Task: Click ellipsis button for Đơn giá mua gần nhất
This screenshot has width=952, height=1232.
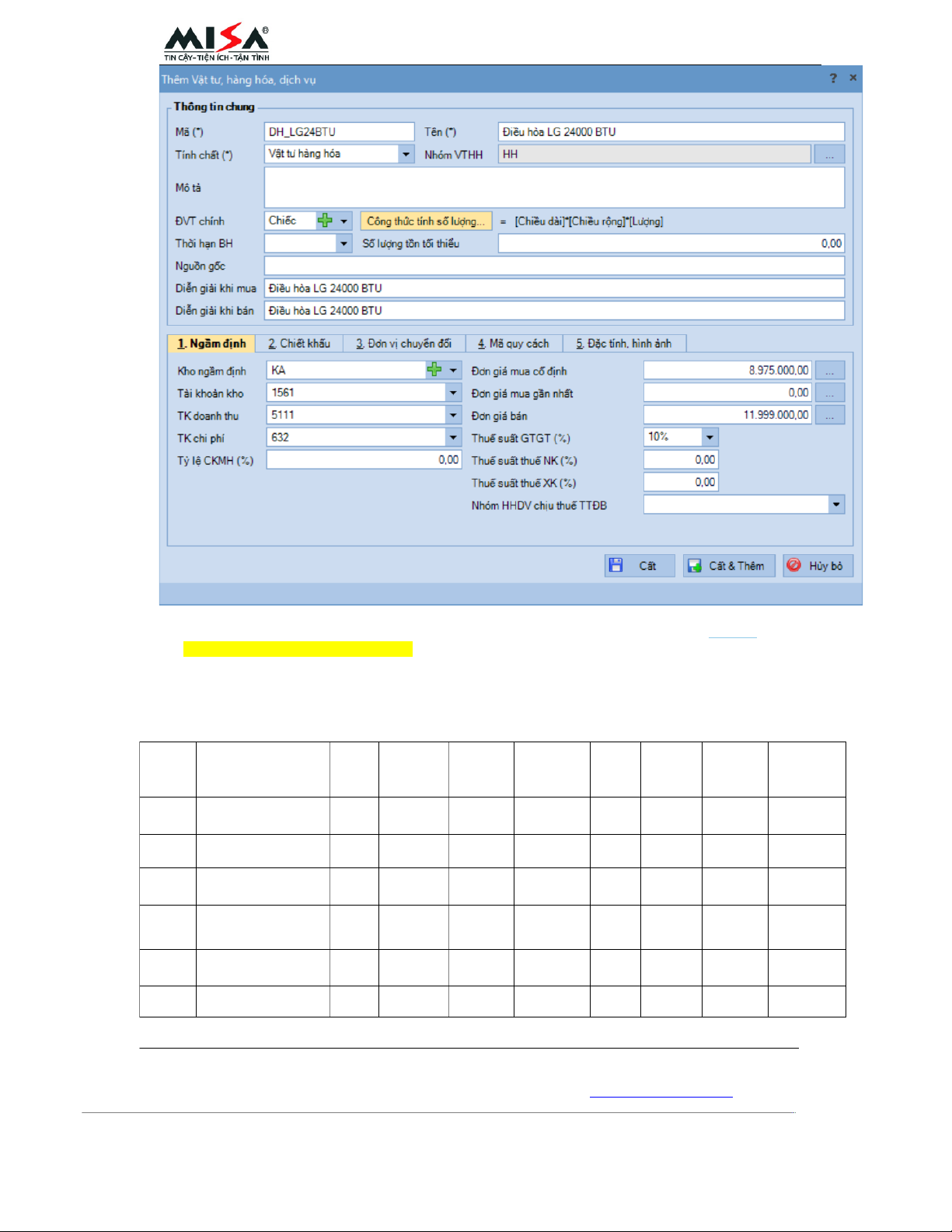Action: coord(829,393)
